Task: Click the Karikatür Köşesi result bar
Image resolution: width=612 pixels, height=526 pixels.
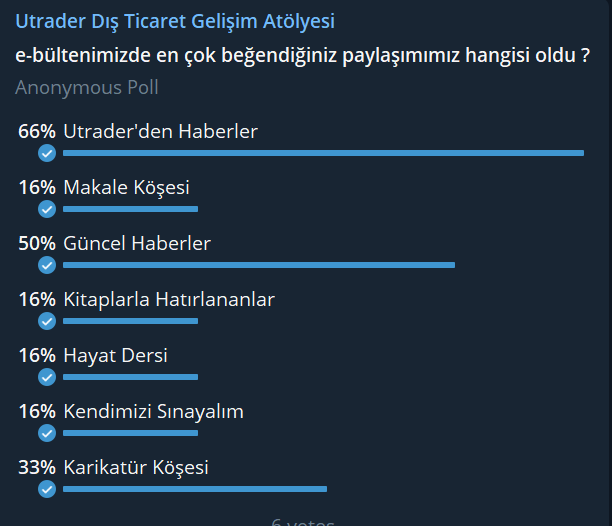Action: click(194, 489)
